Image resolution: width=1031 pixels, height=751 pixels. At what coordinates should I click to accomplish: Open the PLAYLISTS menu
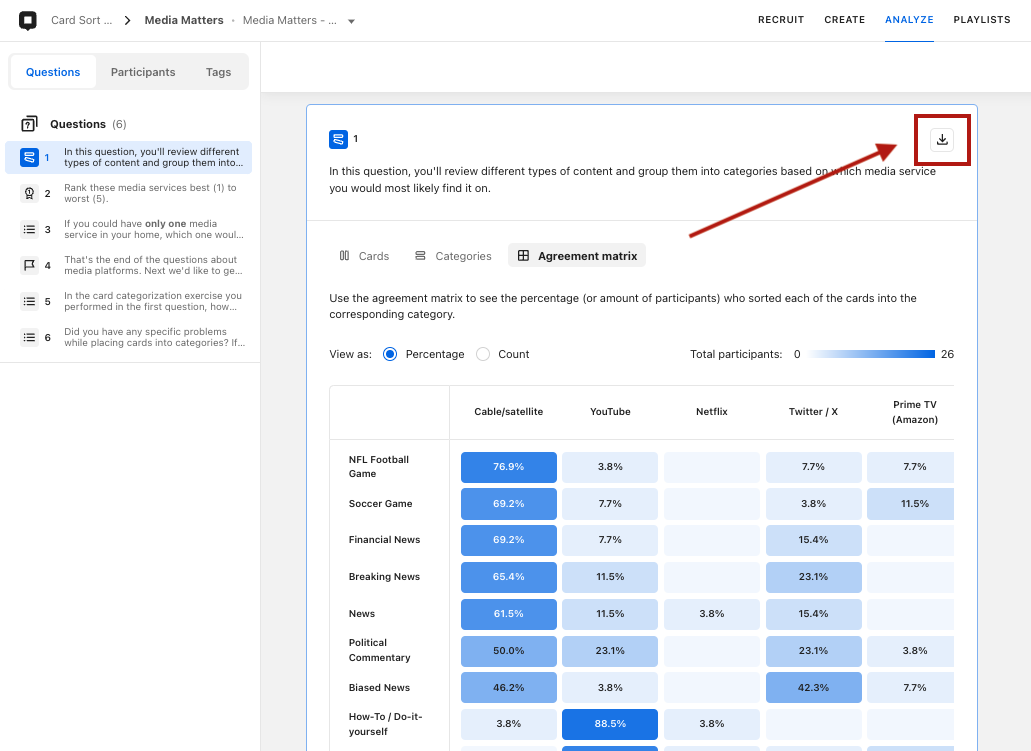pyautogui.click(x=982, y=20)
